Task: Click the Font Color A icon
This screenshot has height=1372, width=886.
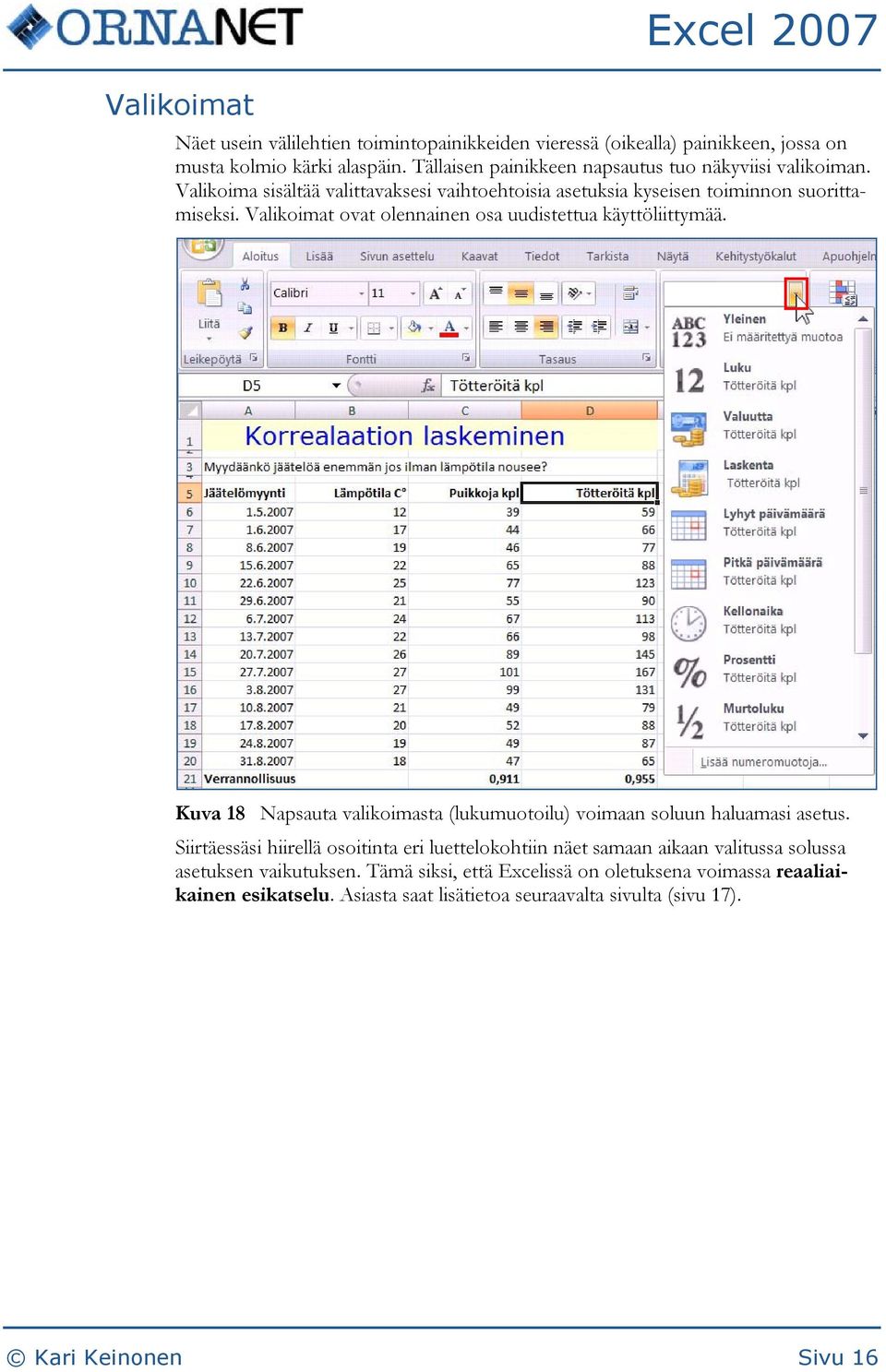Action: click(449, 328)
